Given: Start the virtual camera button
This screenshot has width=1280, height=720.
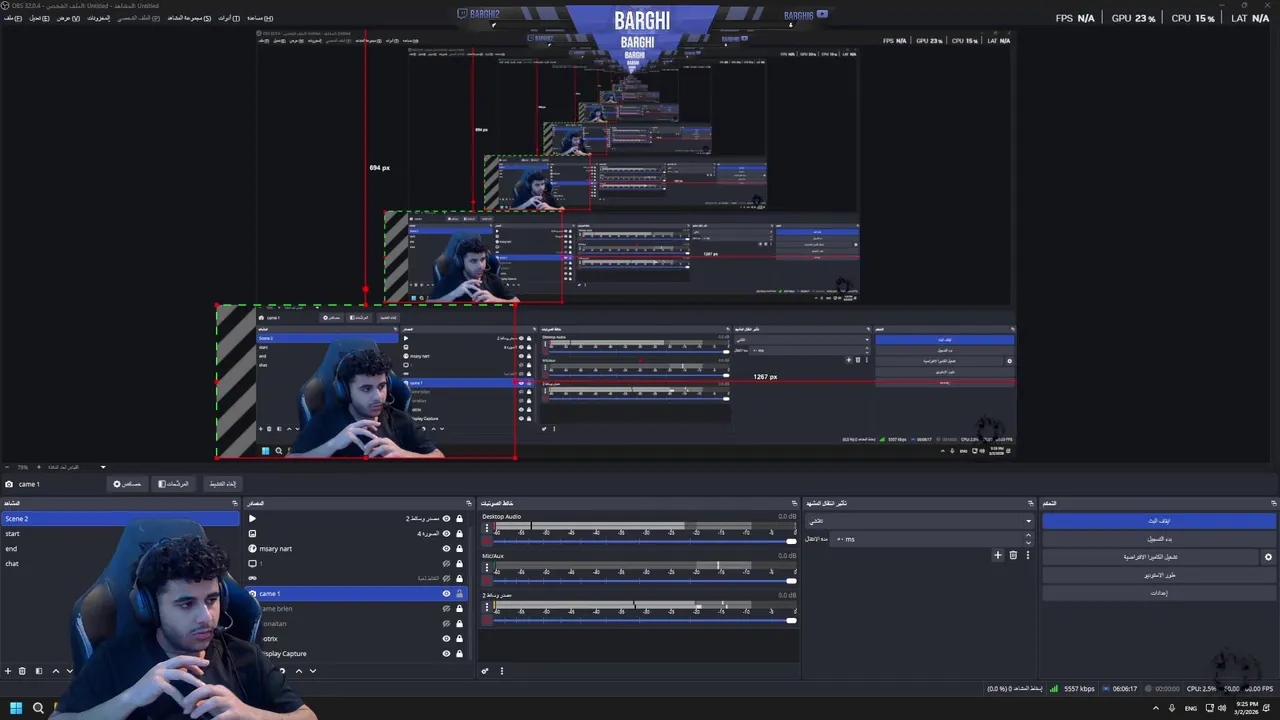Looking at the screenshot, I should (1150, 557).
